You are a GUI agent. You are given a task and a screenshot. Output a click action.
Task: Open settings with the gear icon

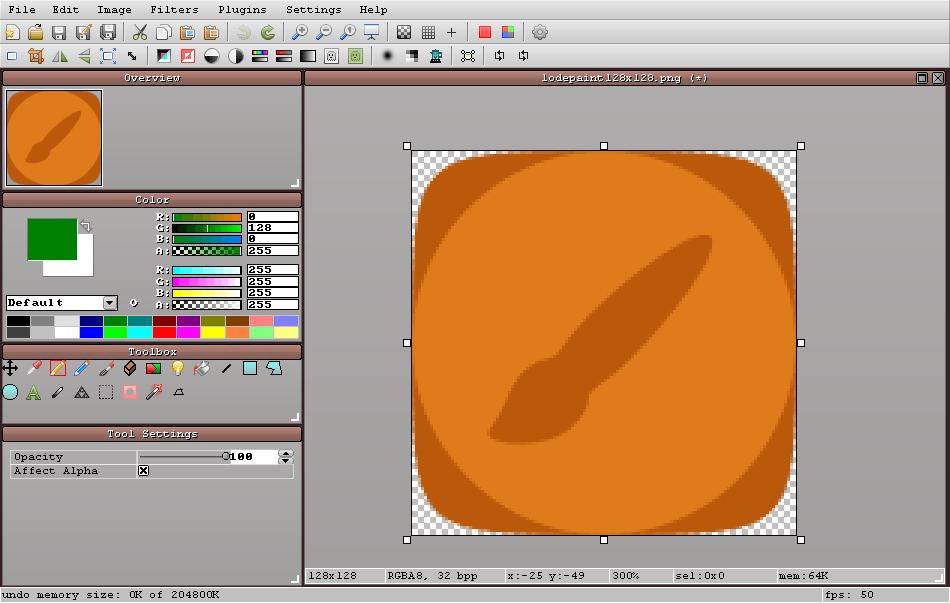pyautogui.click(x=540, y=32)
